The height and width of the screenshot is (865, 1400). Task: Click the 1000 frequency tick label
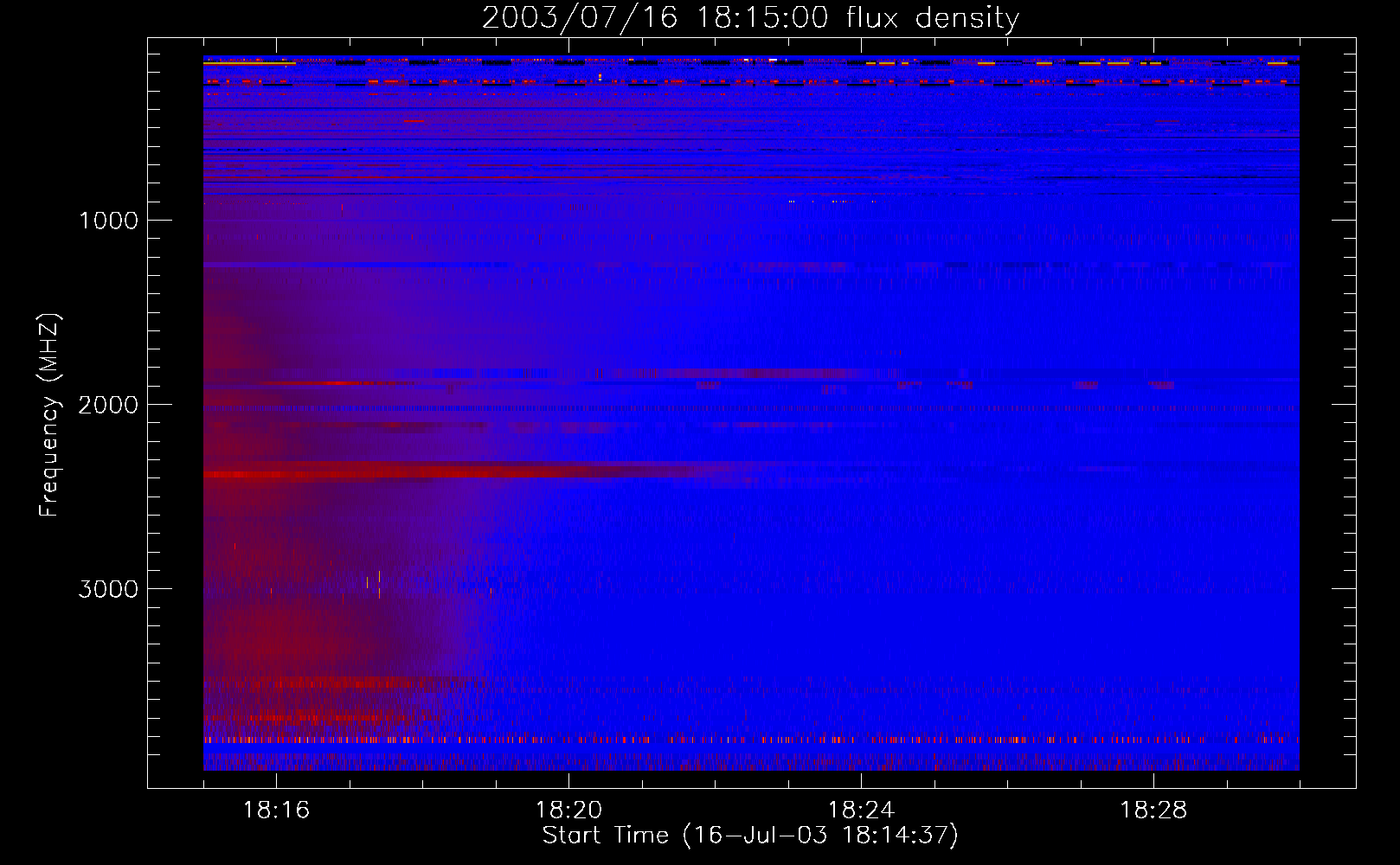pyautogui.click(x=108, y=221)
